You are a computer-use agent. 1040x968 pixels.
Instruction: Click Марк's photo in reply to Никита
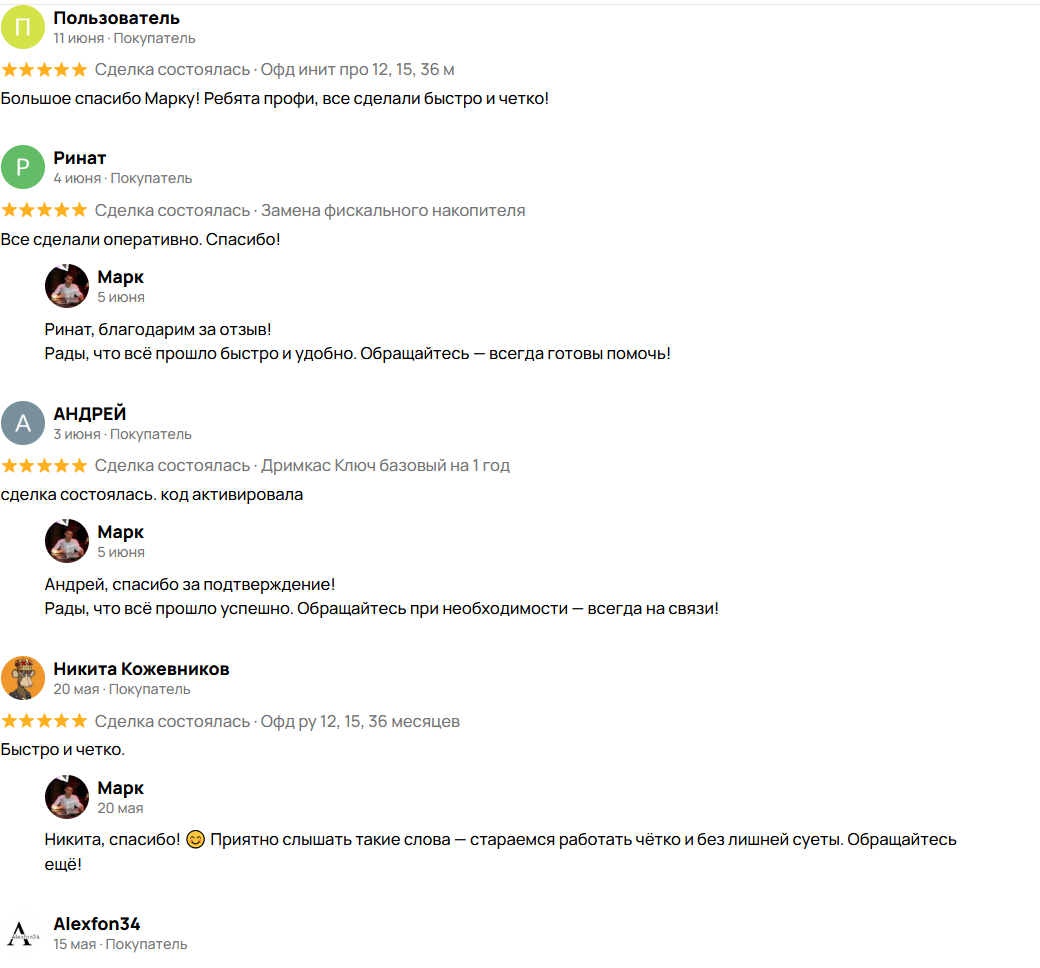pyautogui.click(x=66, y=796)
